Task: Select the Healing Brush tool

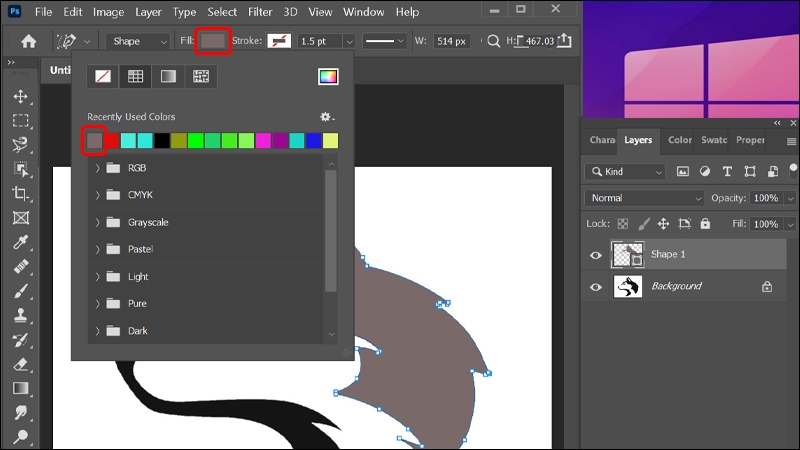Action: click(x=20, y=266)
